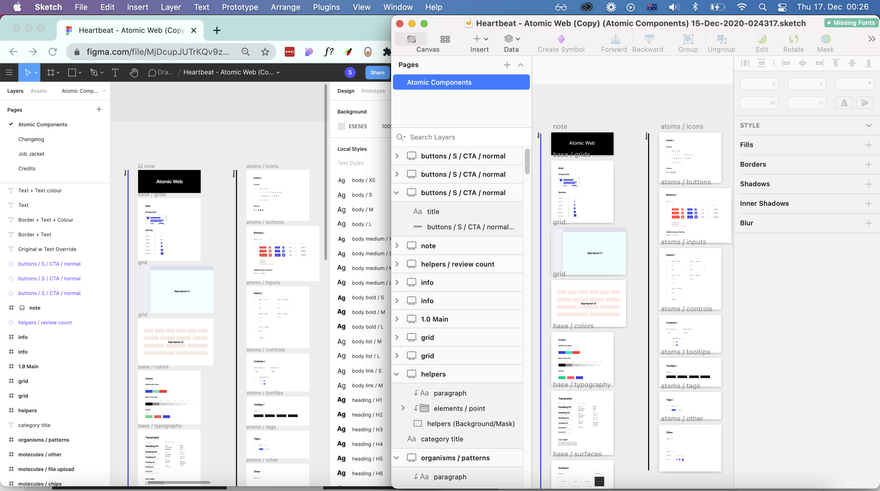Expand the note layer in Sketch
This screenshot has width=880, height=491.
pyautogui.click(x=397, y=246)
